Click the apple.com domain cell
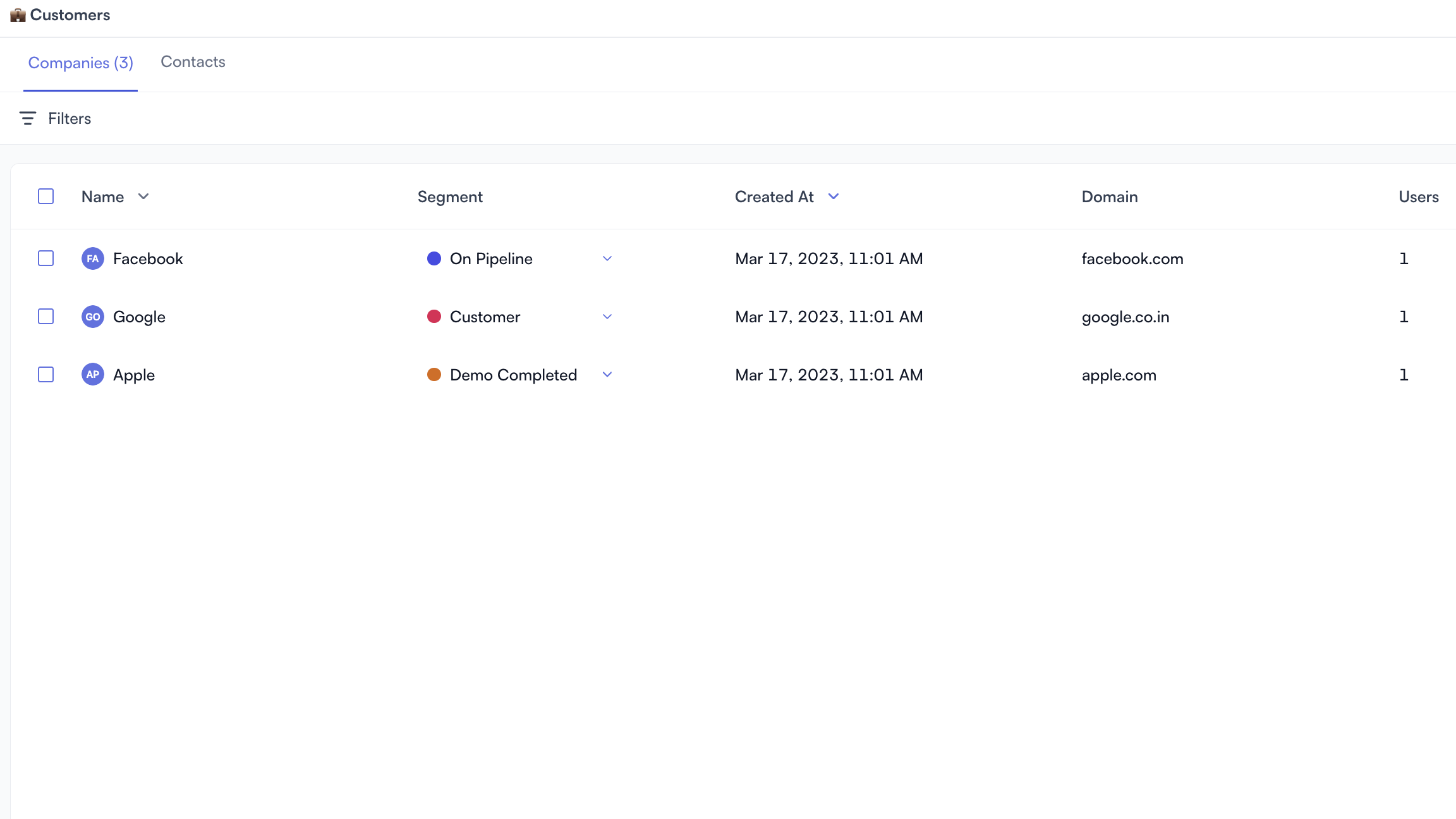The width and height of the screenshot is (1456, 819). [x=1119, y=375]
